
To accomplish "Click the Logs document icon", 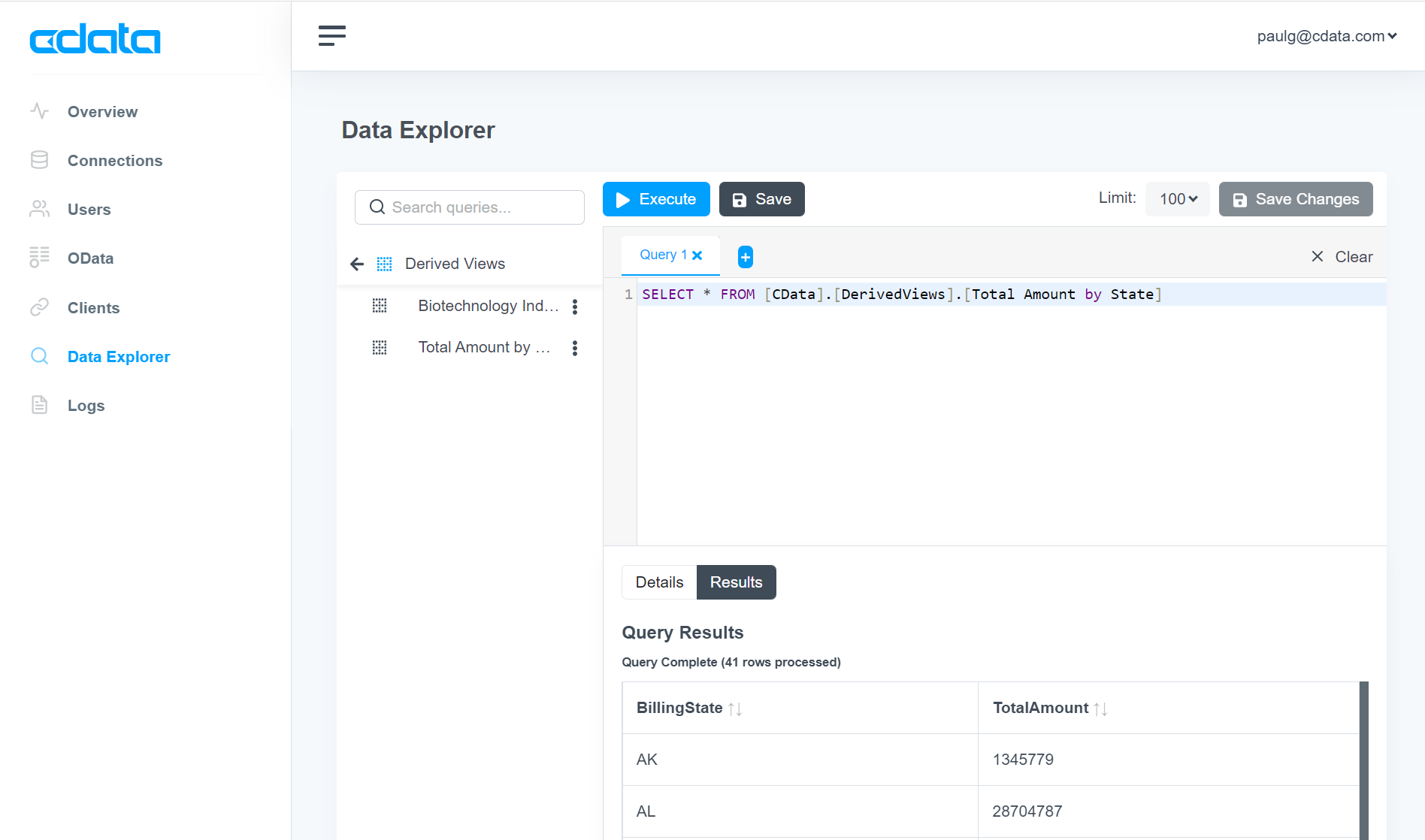I will point(39,405).
